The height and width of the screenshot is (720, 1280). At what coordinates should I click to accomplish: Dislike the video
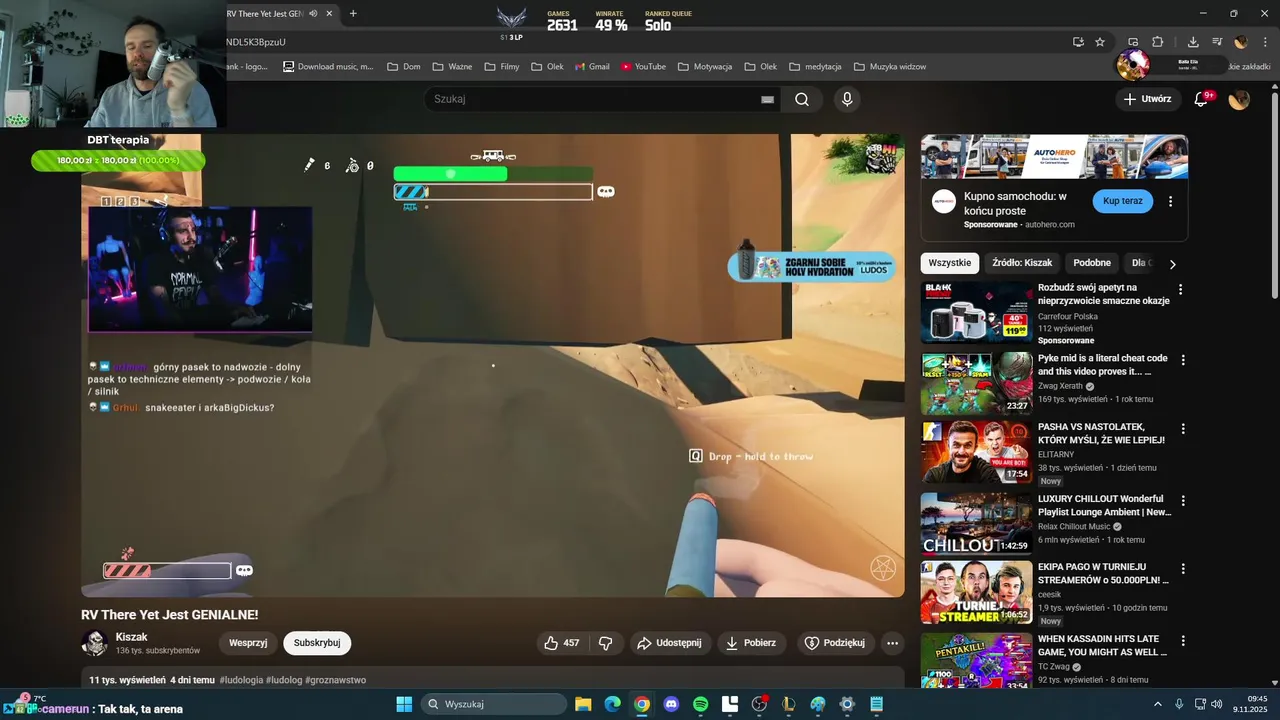(x=606, y=643)
